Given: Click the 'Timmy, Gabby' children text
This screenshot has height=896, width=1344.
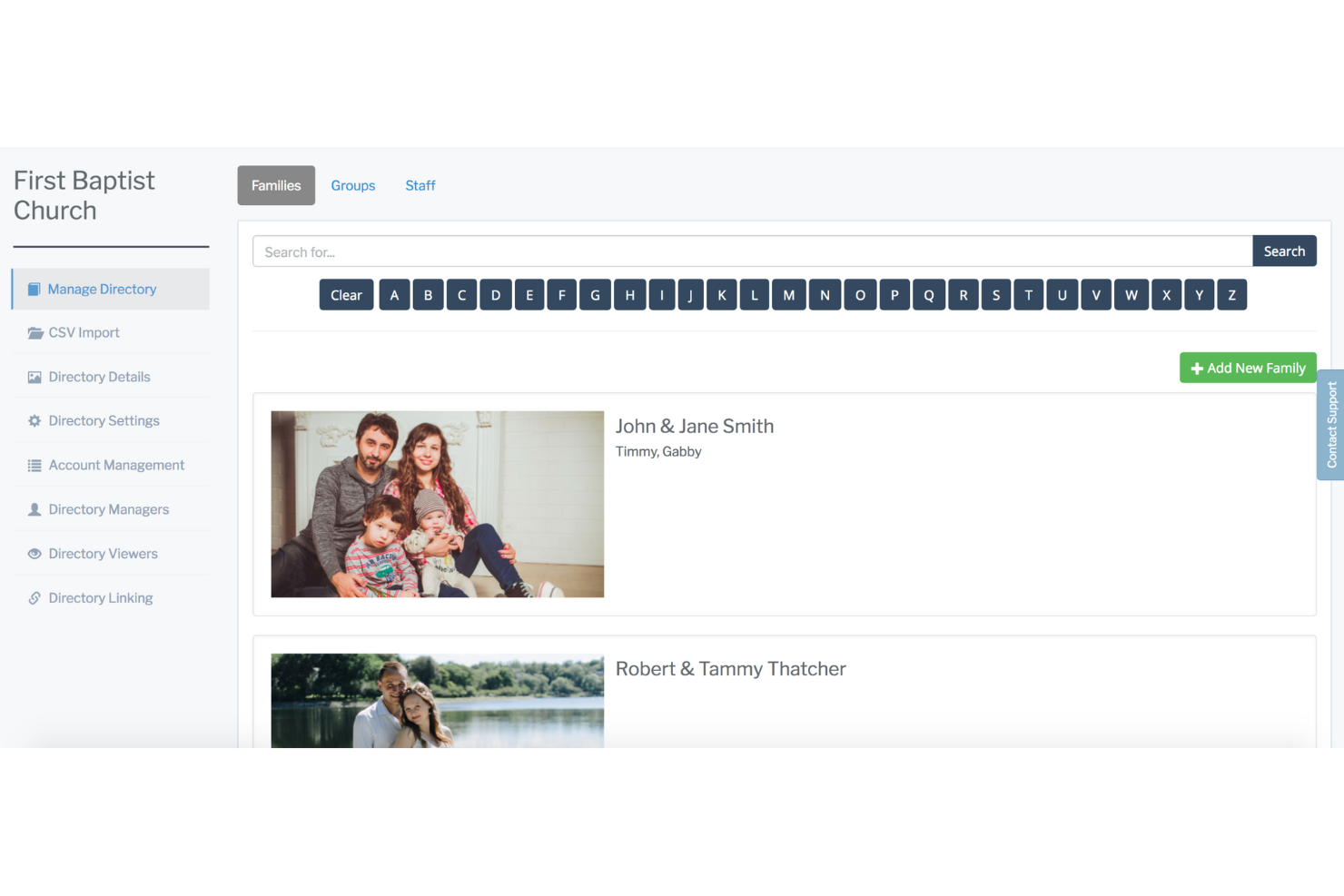Looking at the screenshot, I should [658, 451].
